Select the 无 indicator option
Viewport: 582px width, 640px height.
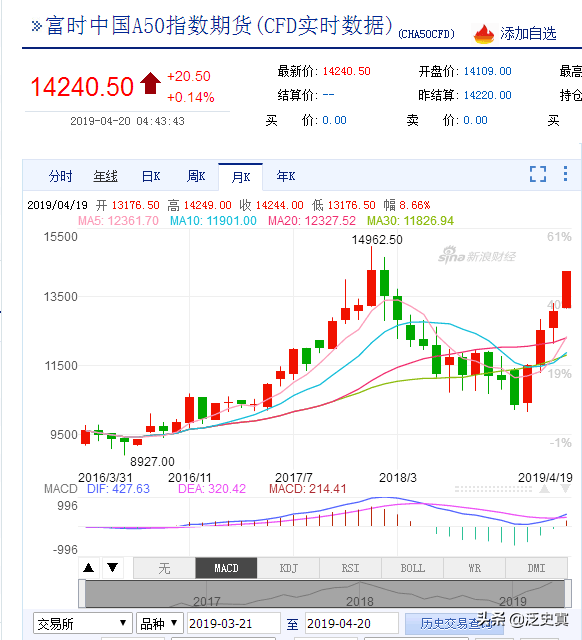(164, 568)
